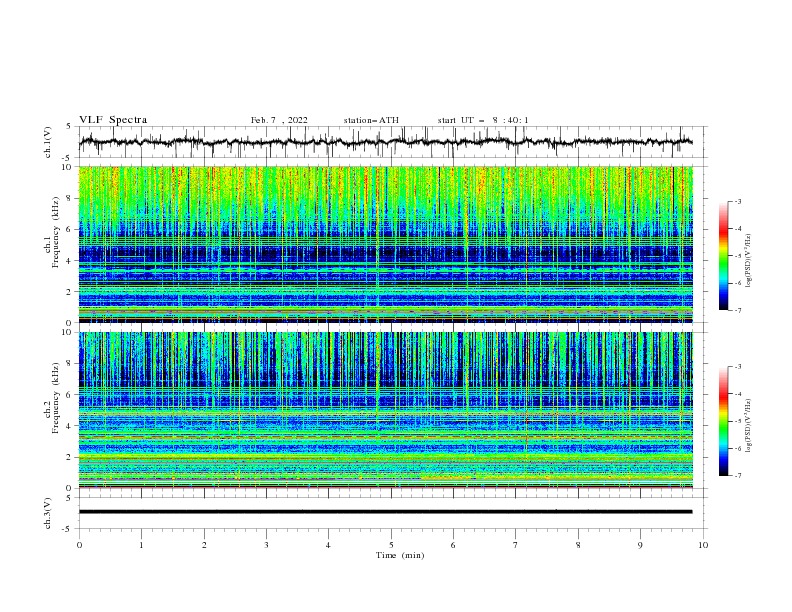Click the "10" tick on the time axis

[703, 545]
